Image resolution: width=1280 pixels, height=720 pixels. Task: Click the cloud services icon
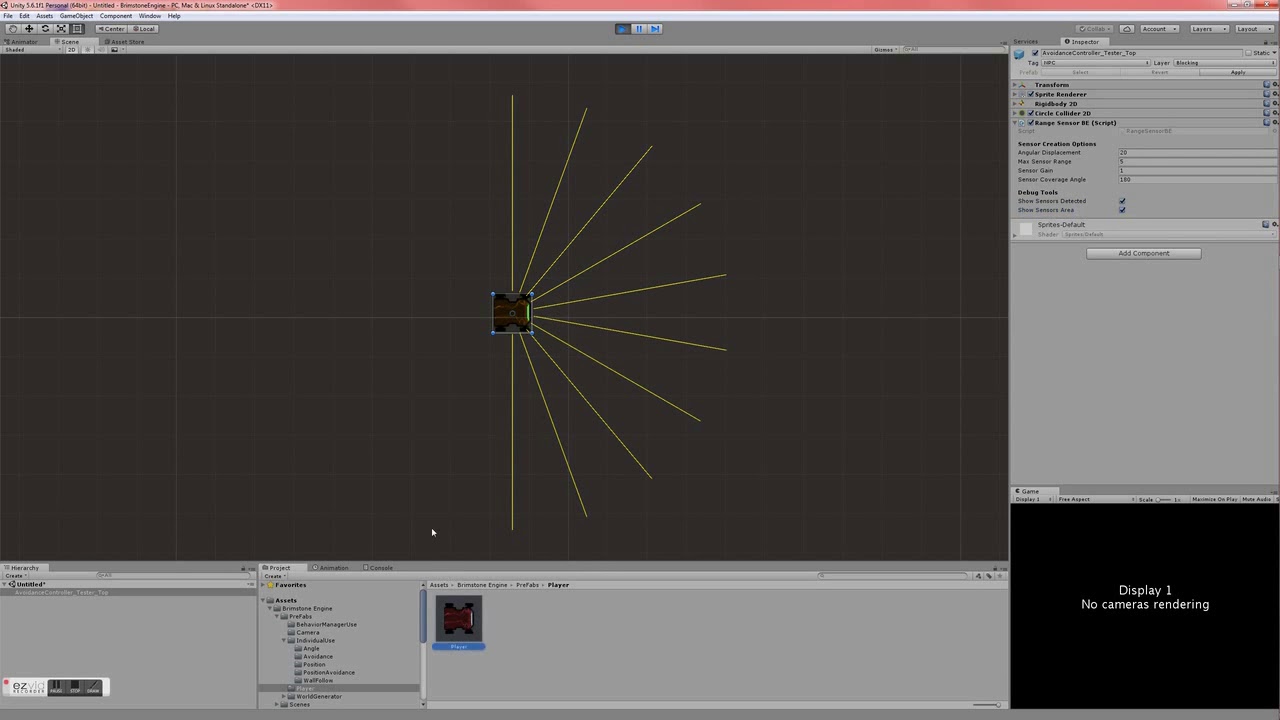tap(1127, 29)
